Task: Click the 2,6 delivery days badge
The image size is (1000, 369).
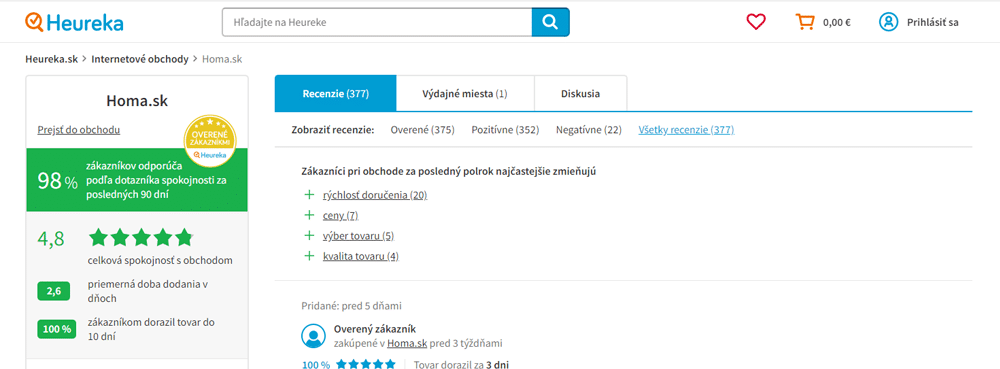Action: (x=54, y=292)
